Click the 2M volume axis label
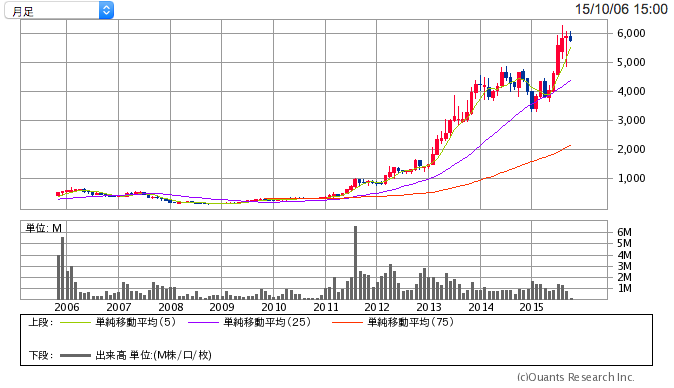The height and width of the screenshot is (388, 674). click(624, 278)
